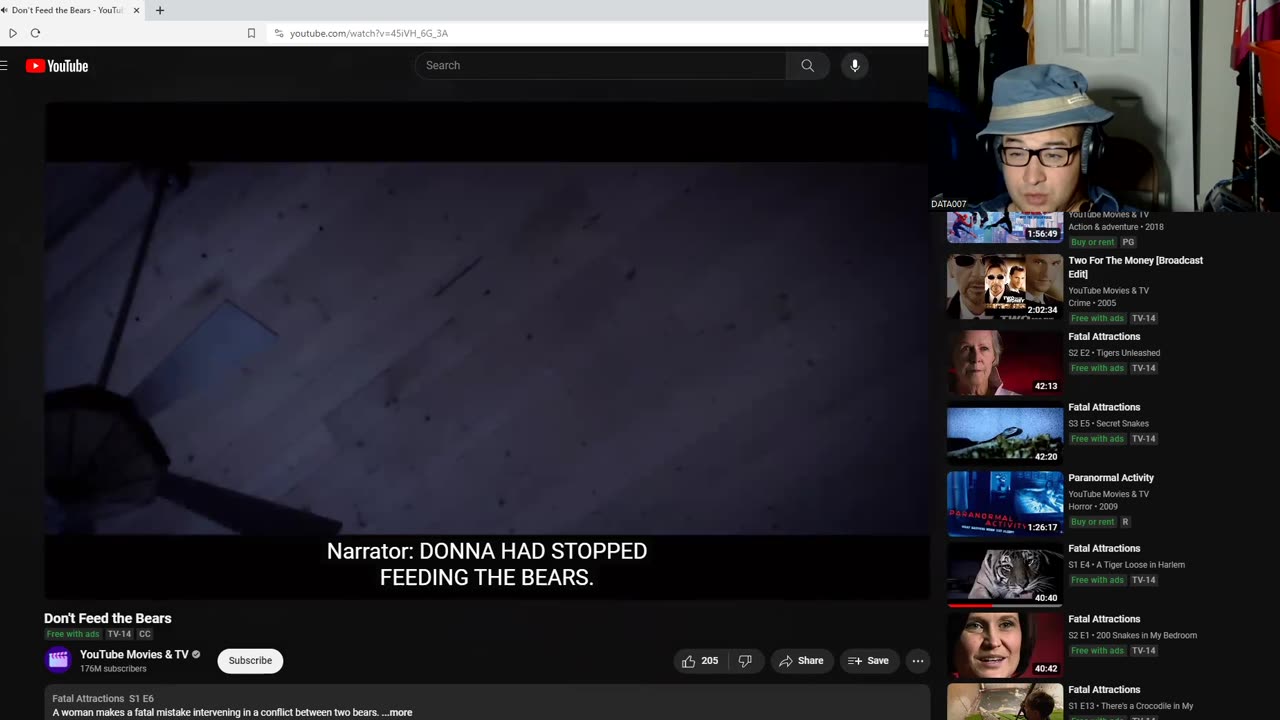Click the Free with ads badge under the title
The height and width of the screenshot is (720, 1280).
73,634
